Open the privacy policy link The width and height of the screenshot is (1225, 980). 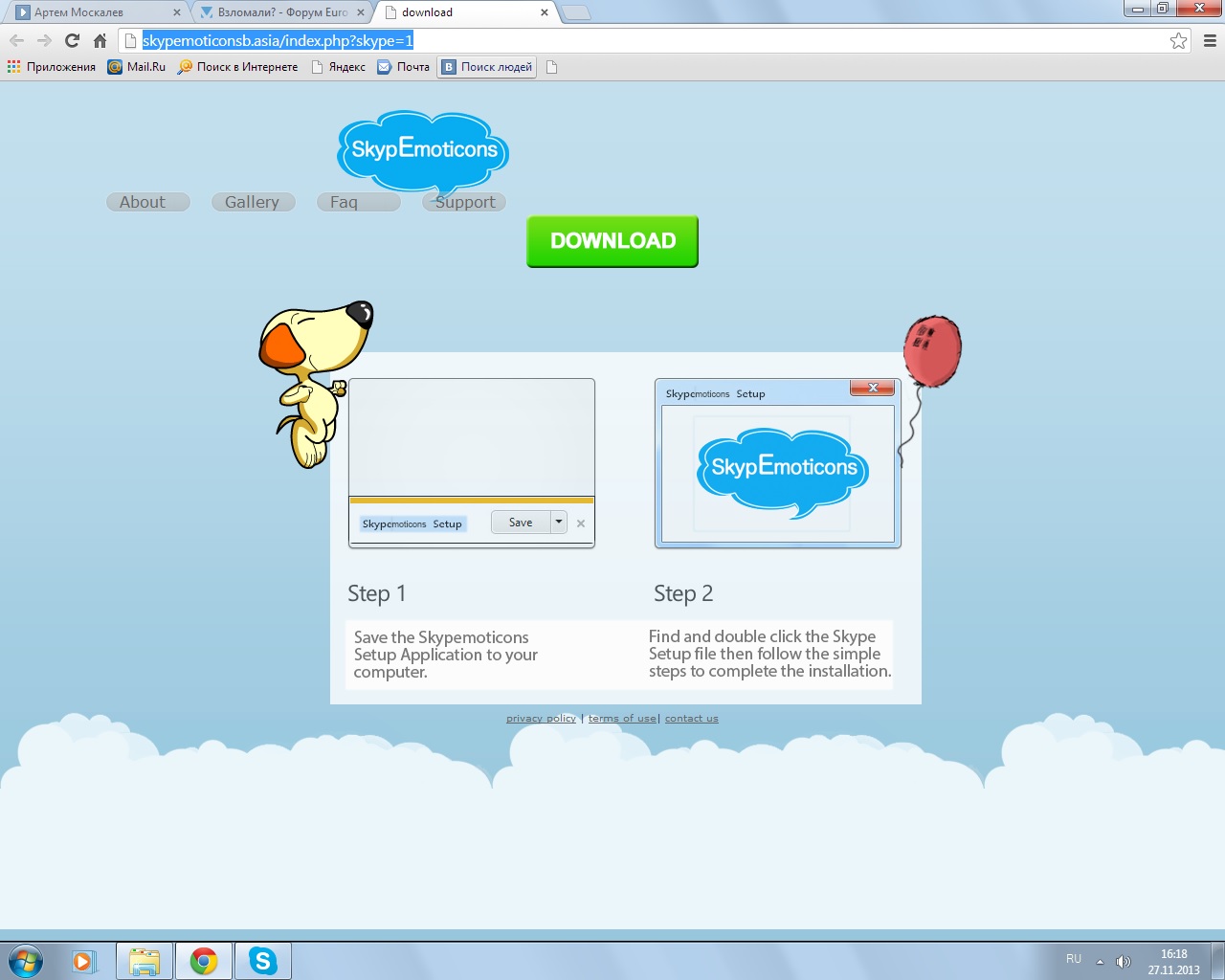pos(541,719)
